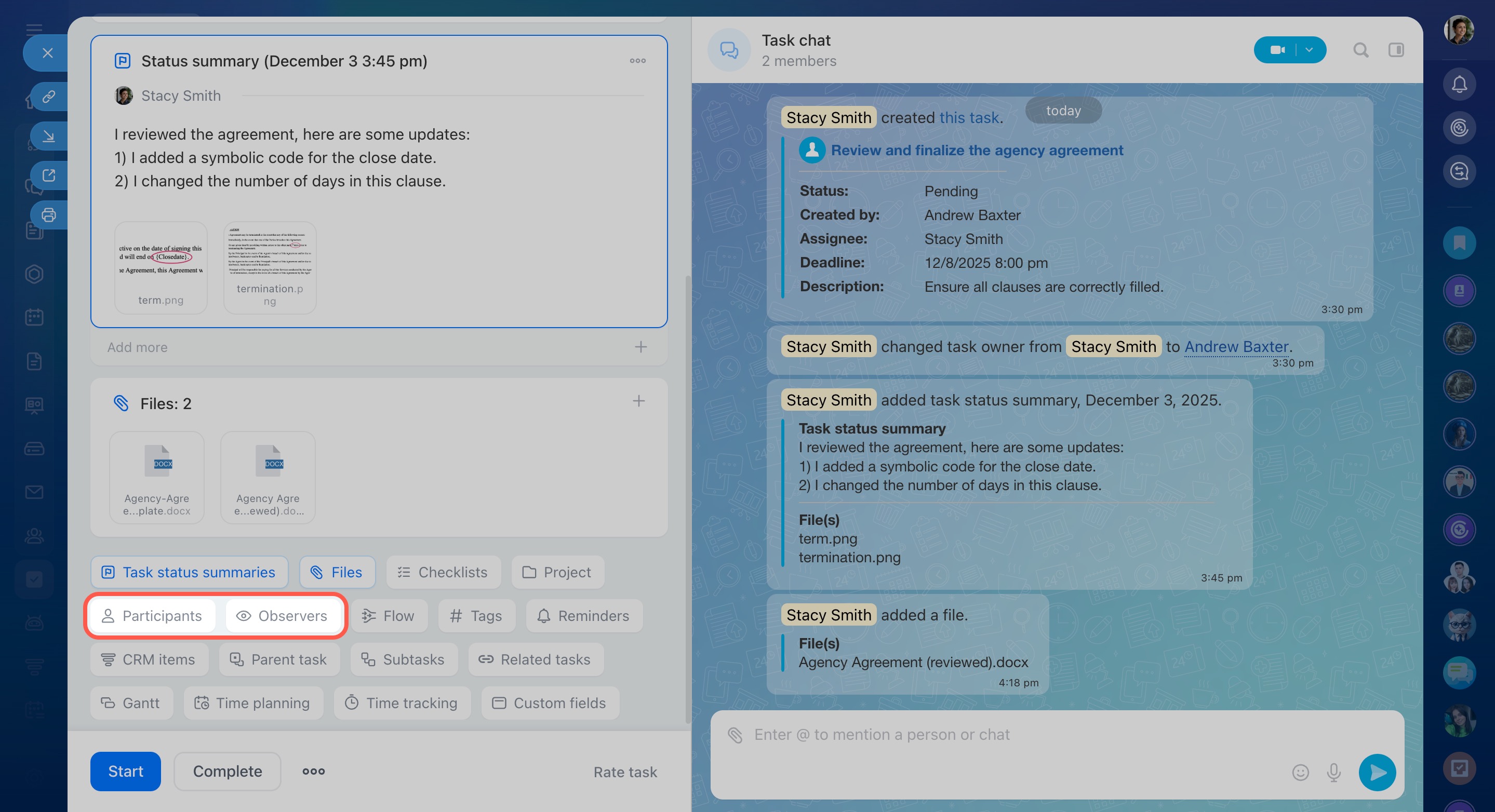Select the Checklists tab
The width and height of the screenshot is (1495, 812).
pos(444,573)
